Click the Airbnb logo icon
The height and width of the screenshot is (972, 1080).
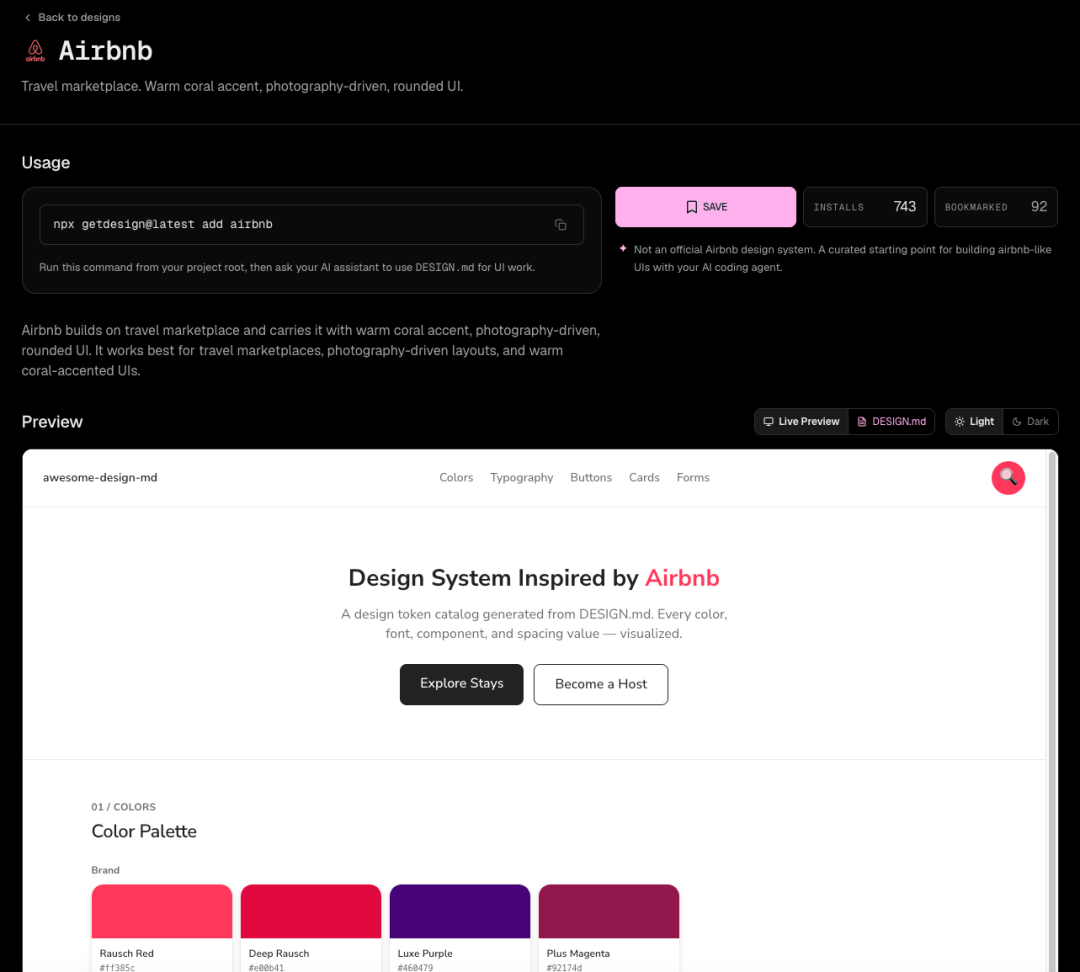click(x=35, y=51)
